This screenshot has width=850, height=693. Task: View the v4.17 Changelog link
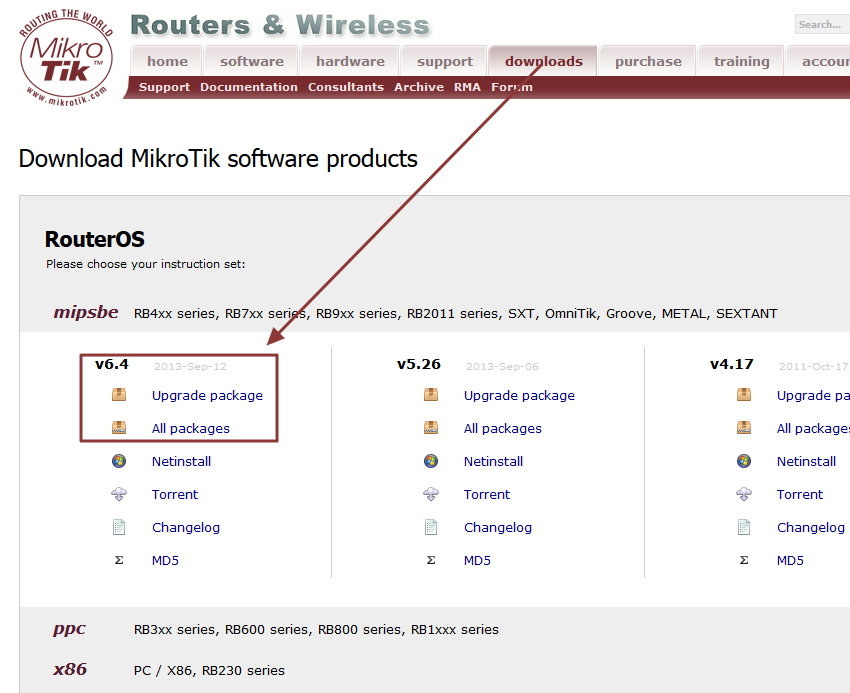pos(810,528)
